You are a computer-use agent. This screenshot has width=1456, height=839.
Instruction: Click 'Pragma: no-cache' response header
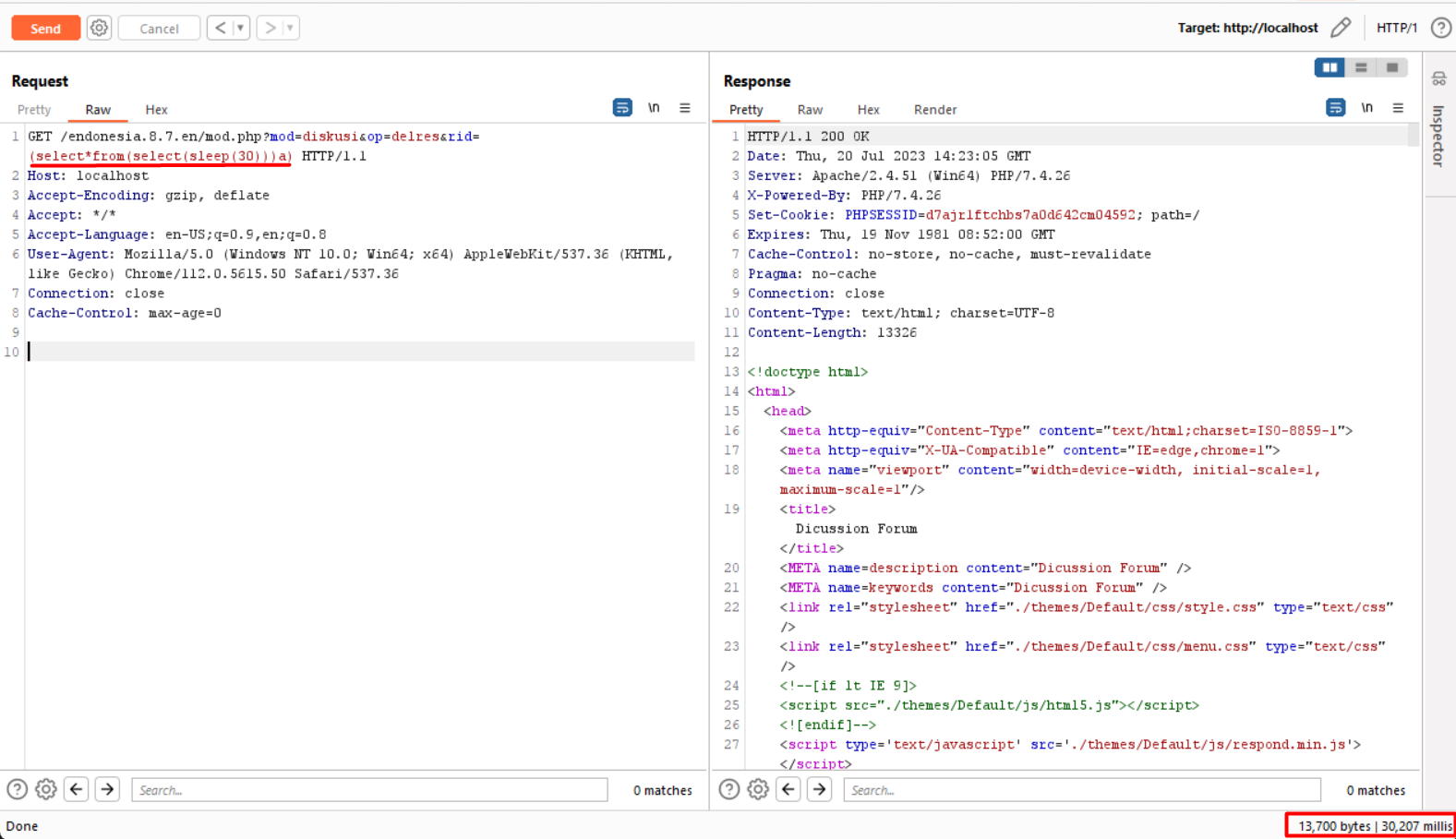812,274
